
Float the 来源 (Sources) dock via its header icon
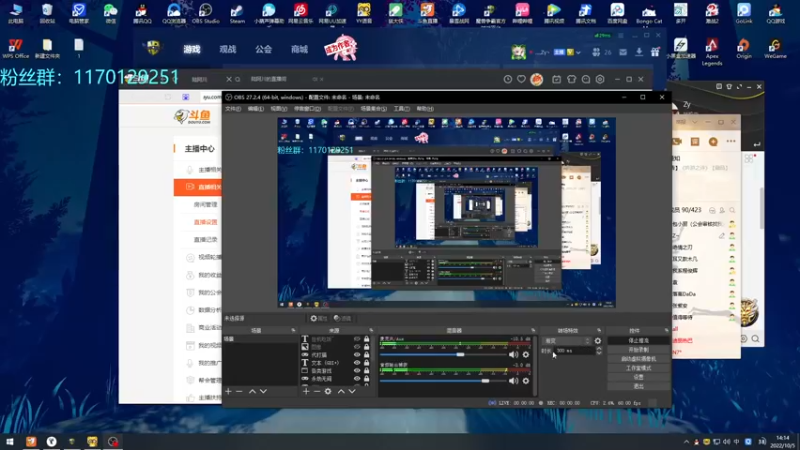coord(371,331)
